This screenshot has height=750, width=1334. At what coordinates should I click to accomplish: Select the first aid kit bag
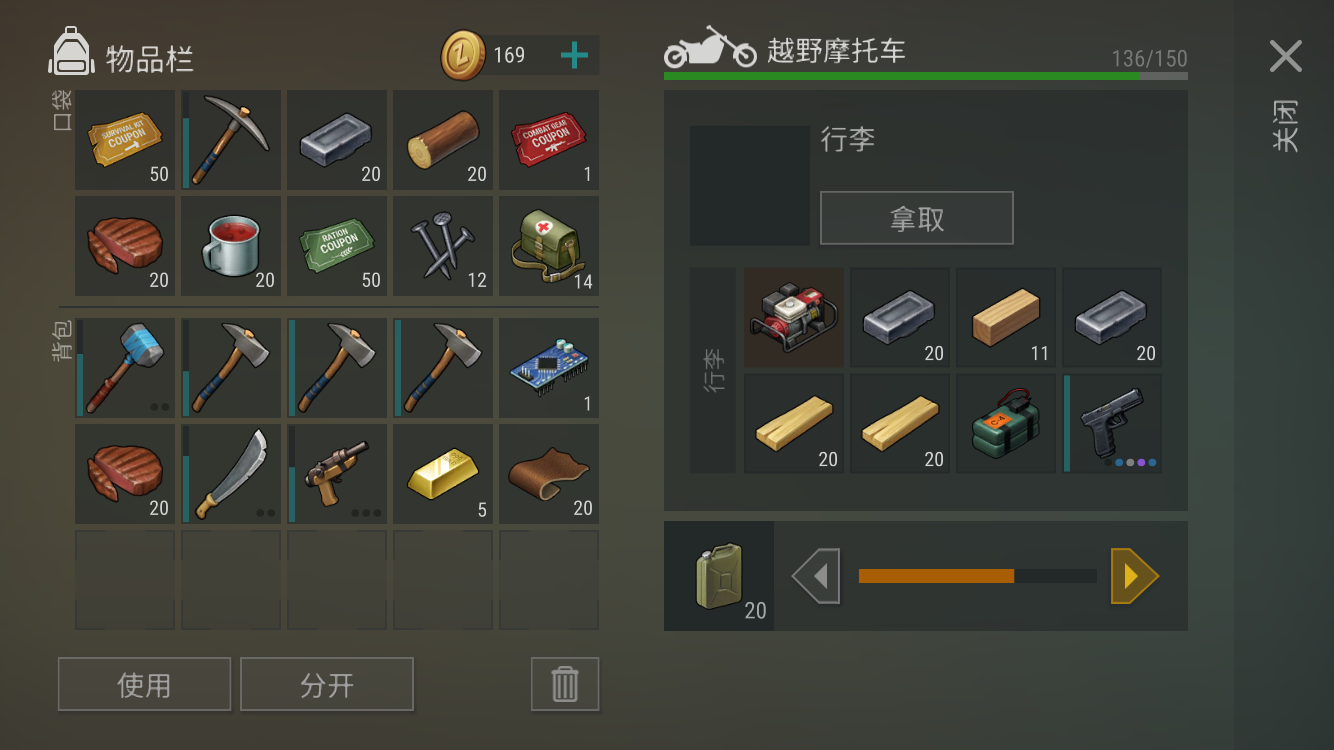(549, 246)
